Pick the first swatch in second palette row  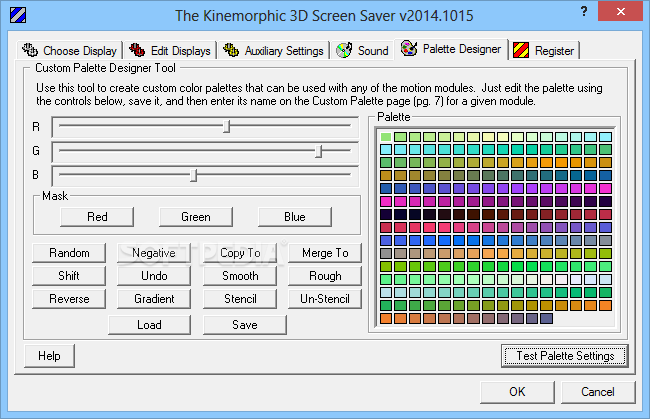(x=386, y=150)
